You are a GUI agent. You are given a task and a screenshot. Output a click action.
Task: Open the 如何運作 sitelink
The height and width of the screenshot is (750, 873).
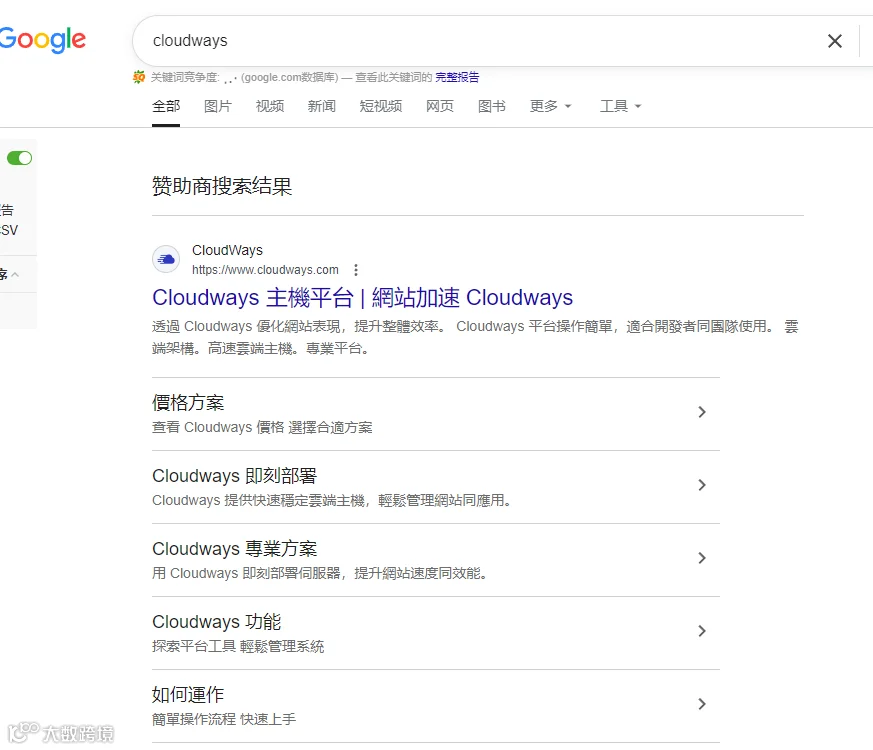(x=188, y=694)
